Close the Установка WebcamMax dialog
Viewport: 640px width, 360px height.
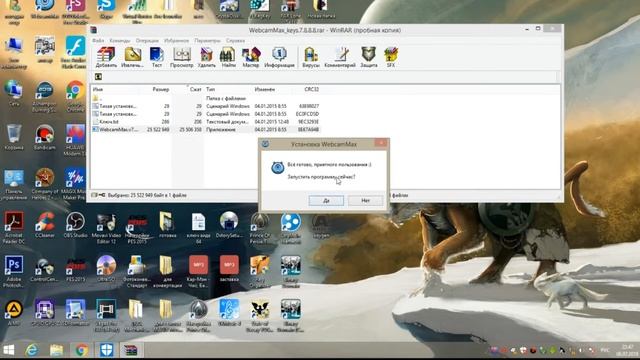point(380,143)
